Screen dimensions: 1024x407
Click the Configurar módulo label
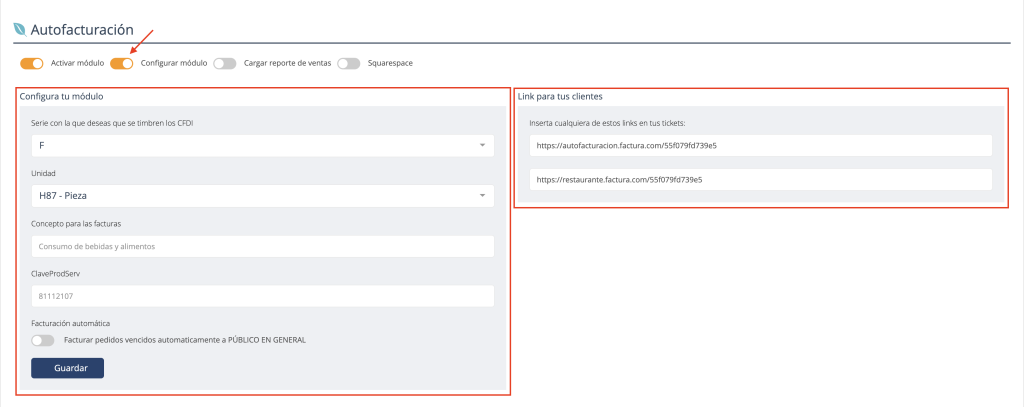[x=174, y=63]
